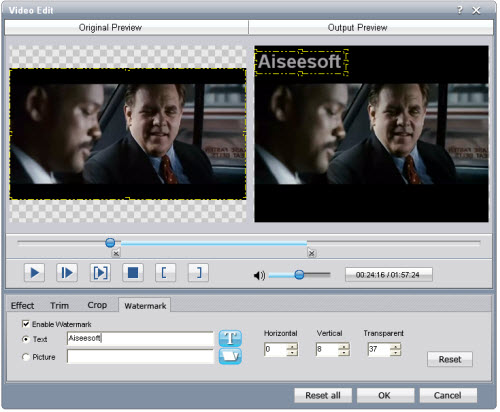Set trim start with left bracket button

coord(165,273)
